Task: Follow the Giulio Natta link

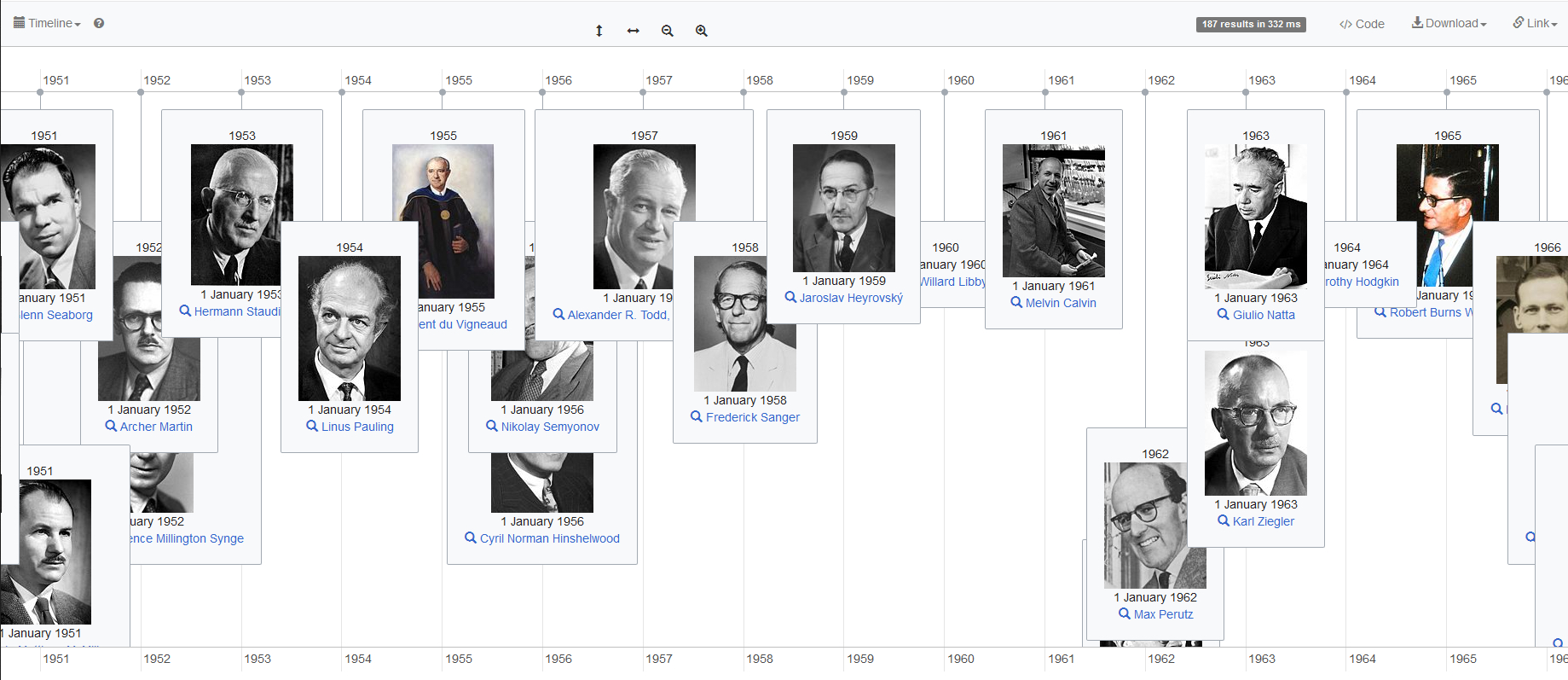Action: tap(1264, 315)
